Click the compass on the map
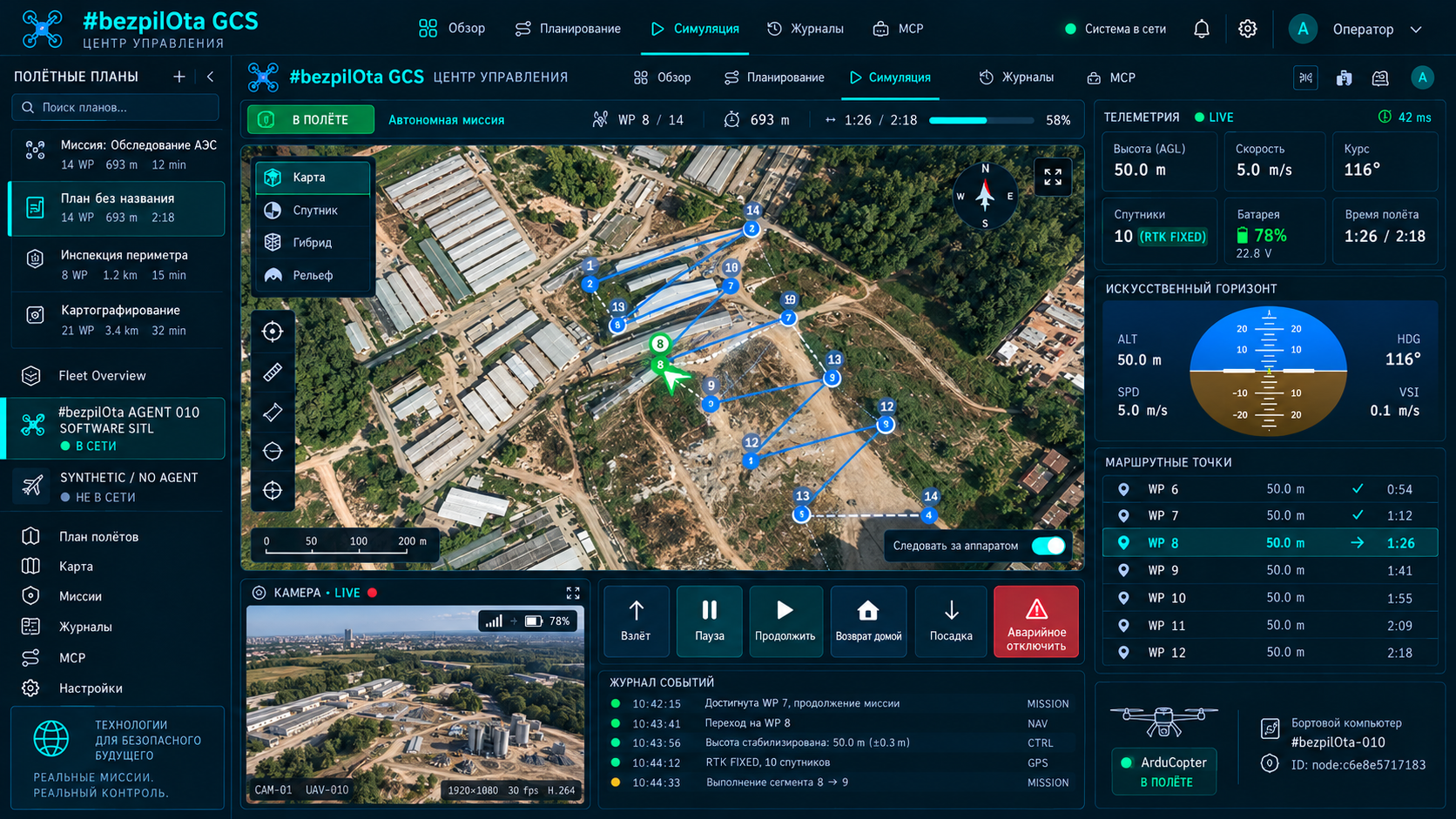This screenshot has width=1456, height=819. click(985, 196)
